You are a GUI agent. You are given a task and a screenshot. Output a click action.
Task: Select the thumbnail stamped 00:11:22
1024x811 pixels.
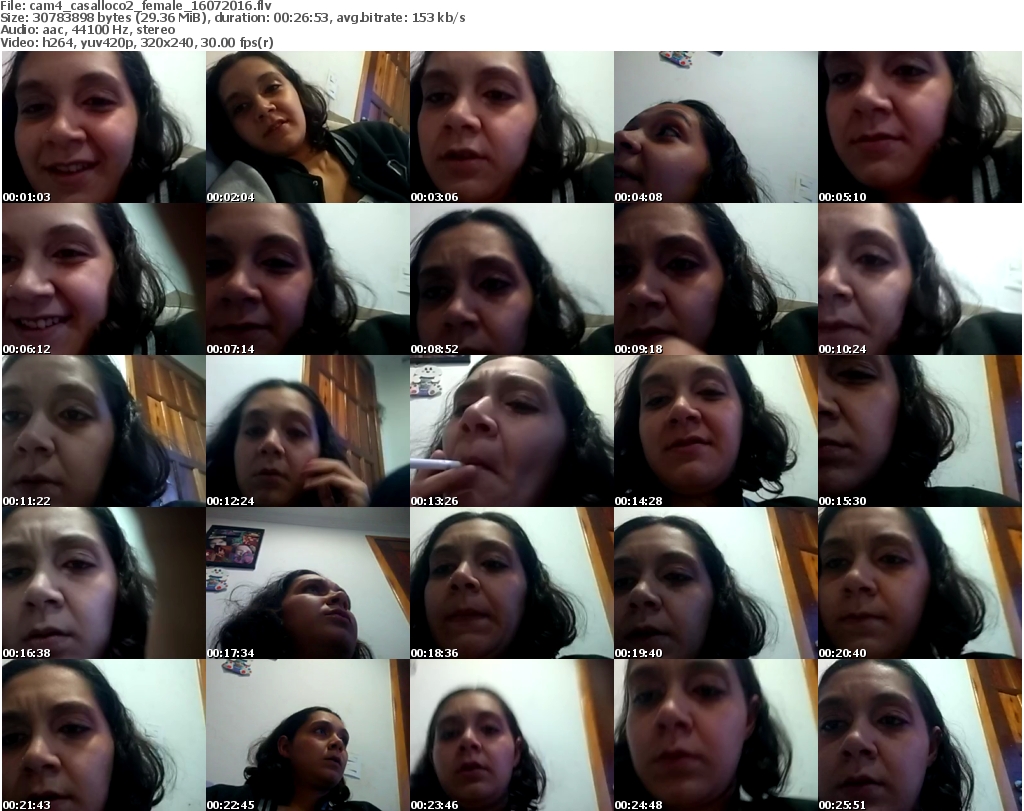[x=104, y=431]
